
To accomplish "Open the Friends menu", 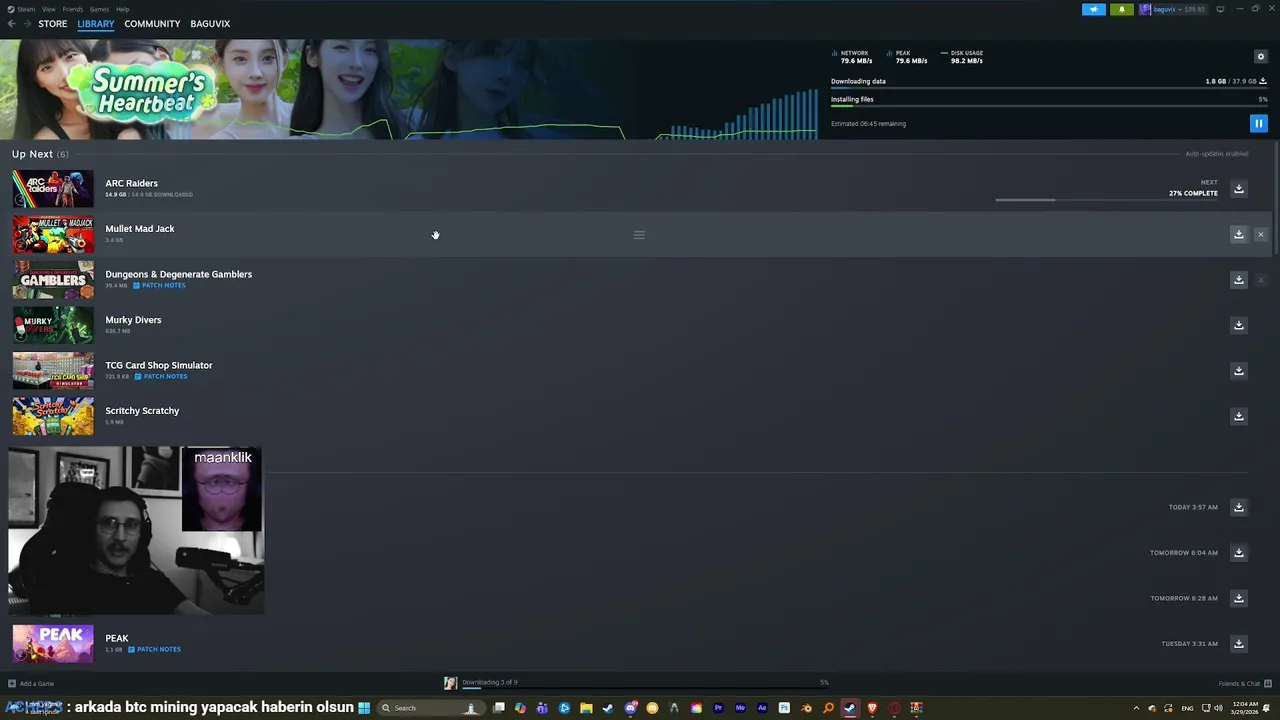I will [x=73, y=9].
